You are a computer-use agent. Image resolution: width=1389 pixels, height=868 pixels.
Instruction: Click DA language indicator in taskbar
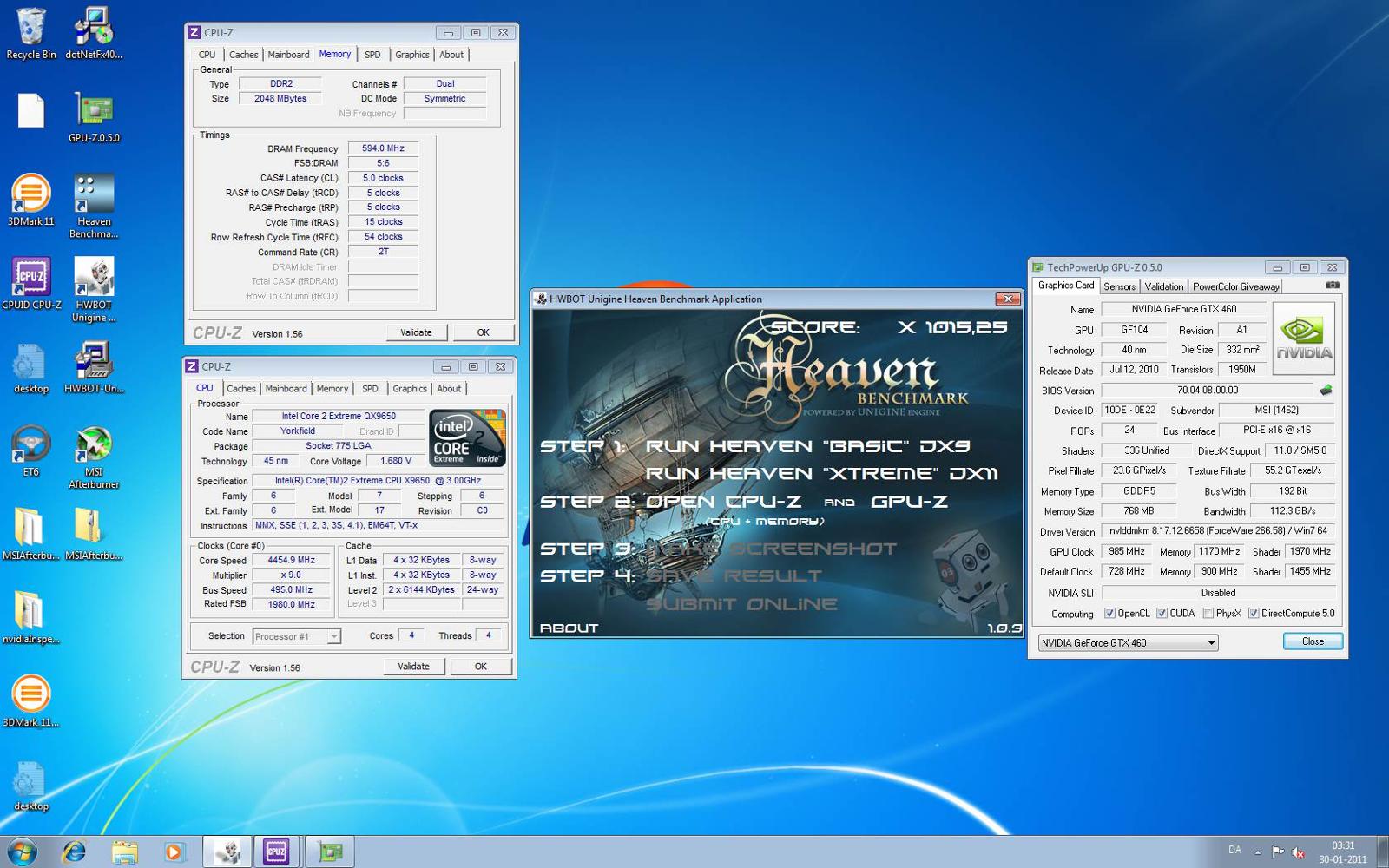[x=1234, y=851]
